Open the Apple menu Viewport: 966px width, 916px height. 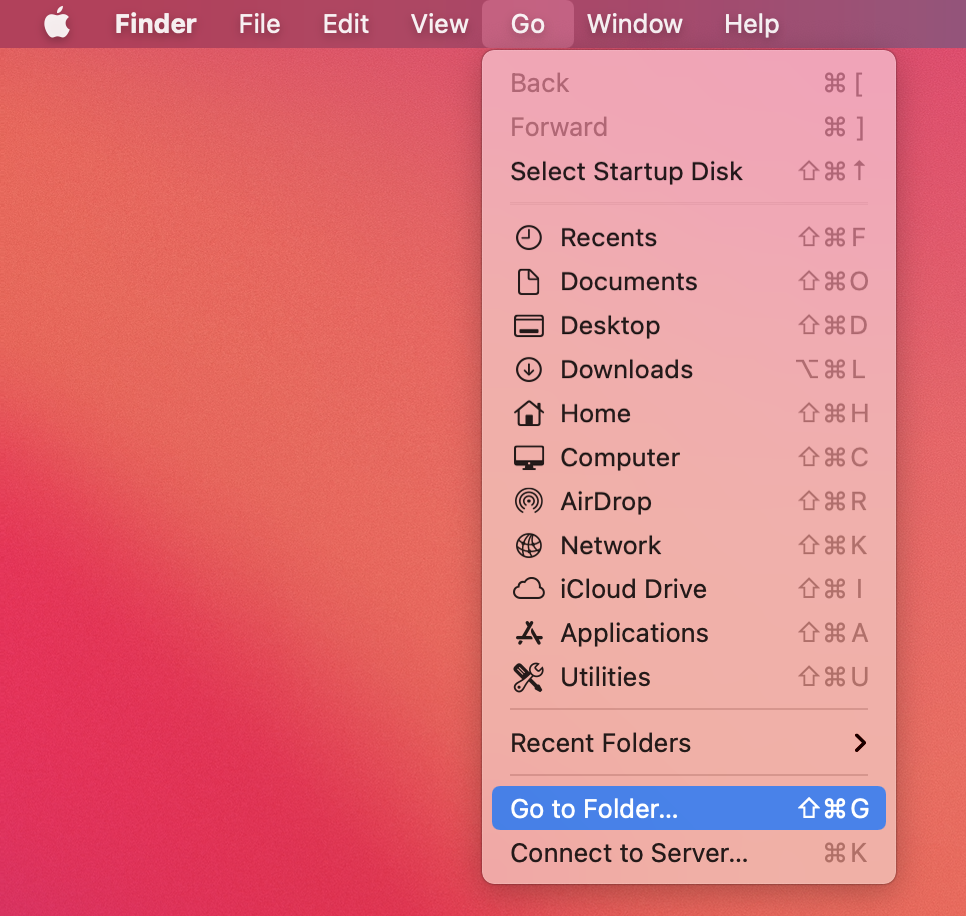[57, 23]
